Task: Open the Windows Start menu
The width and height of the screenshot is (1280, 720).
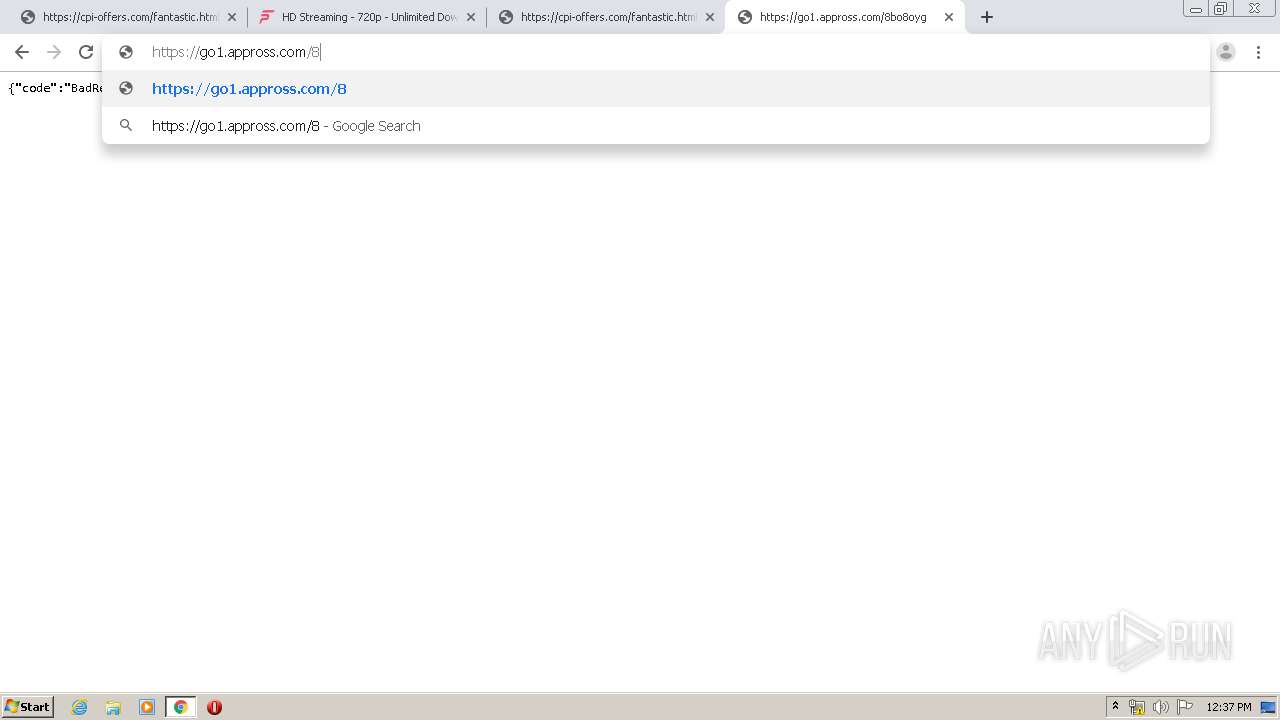Action: coord(27,706)
